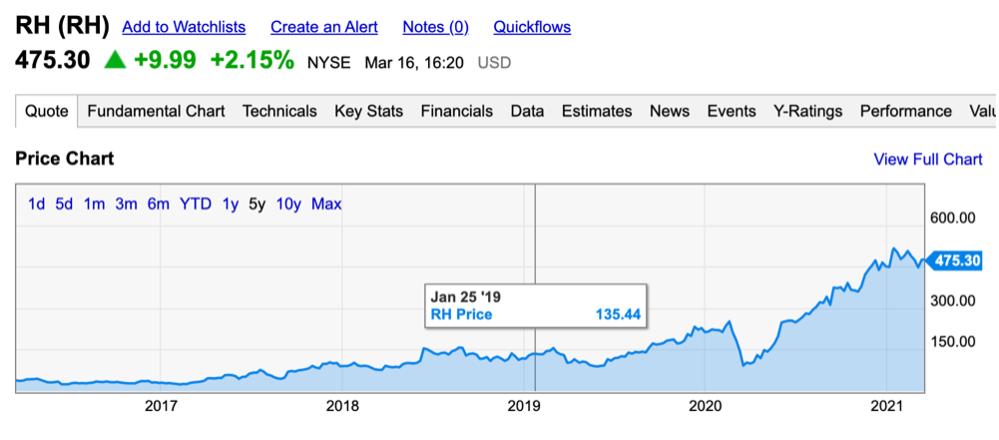Click View Full Chart link
Image resolution: width=999 pixels, height=440 pixels.
click(x=928, y=159)
